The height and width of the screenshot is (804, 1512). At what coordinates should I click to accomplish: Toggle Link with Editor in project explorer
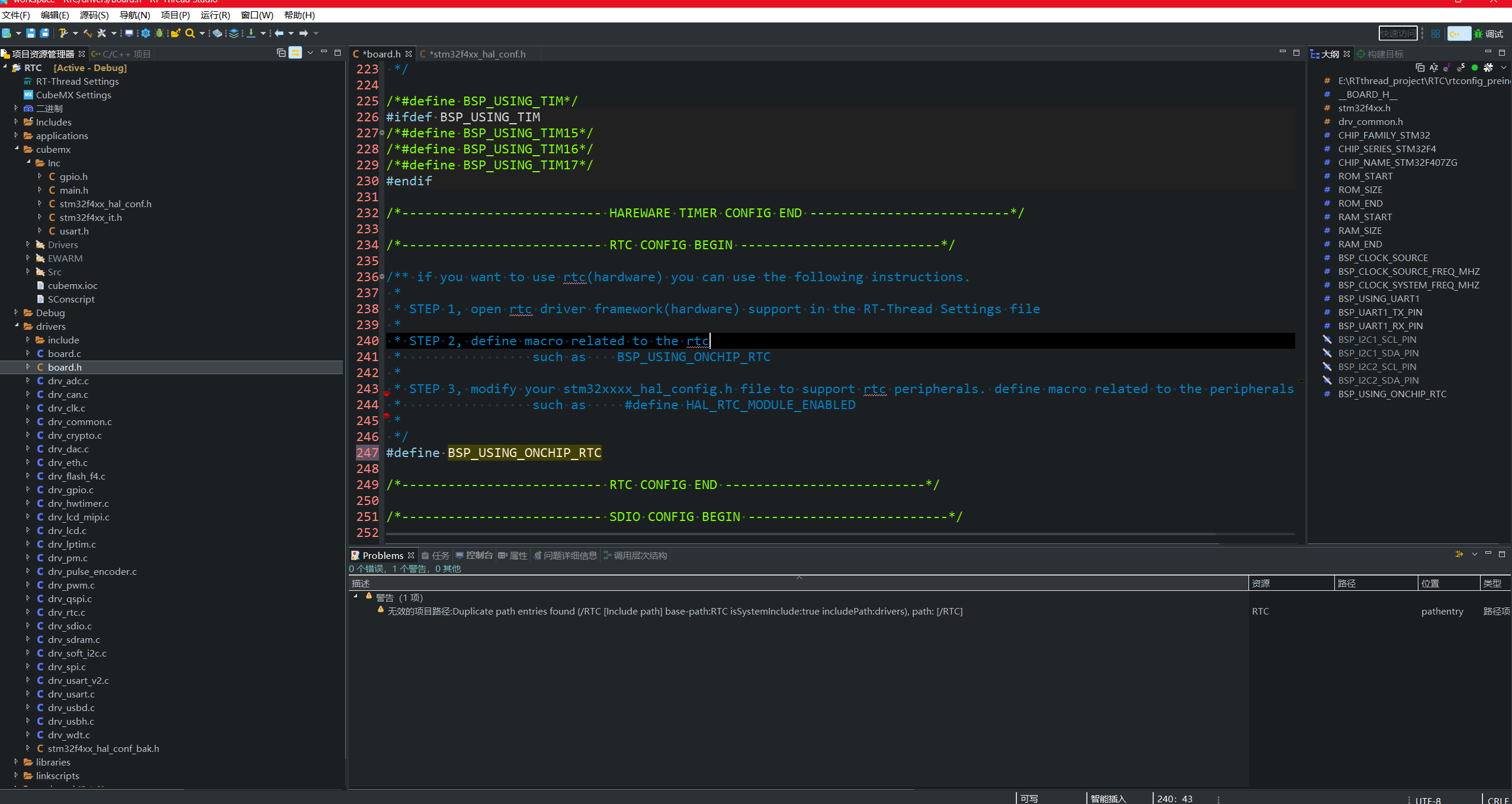[x=295, y=53]
